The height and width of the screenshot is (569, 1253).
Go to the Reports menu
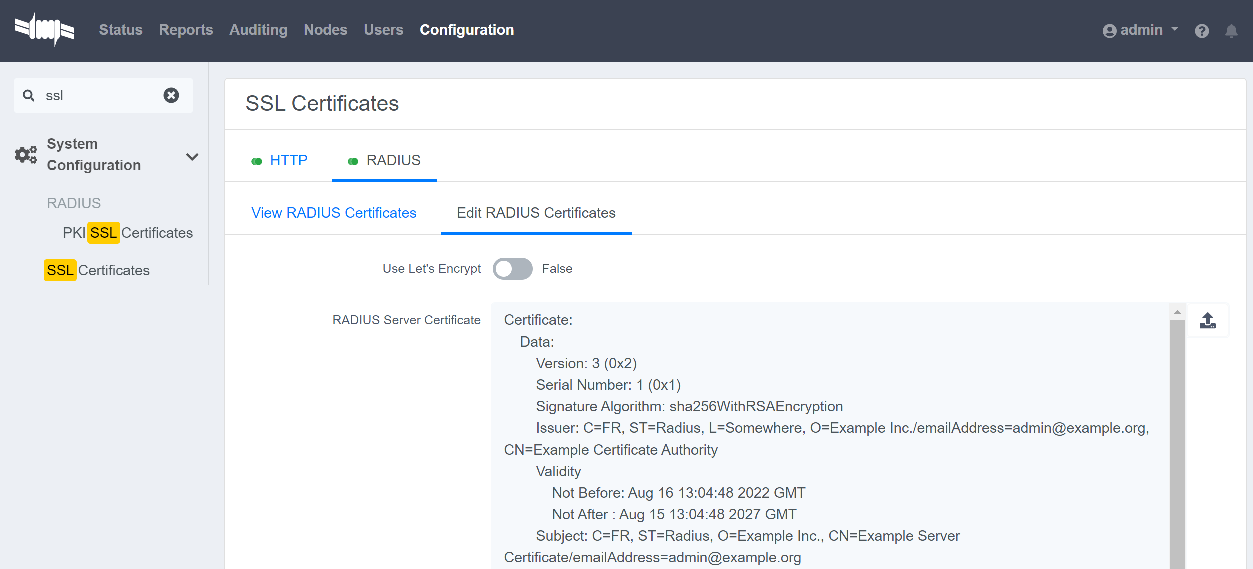click(x=186, y=30)
